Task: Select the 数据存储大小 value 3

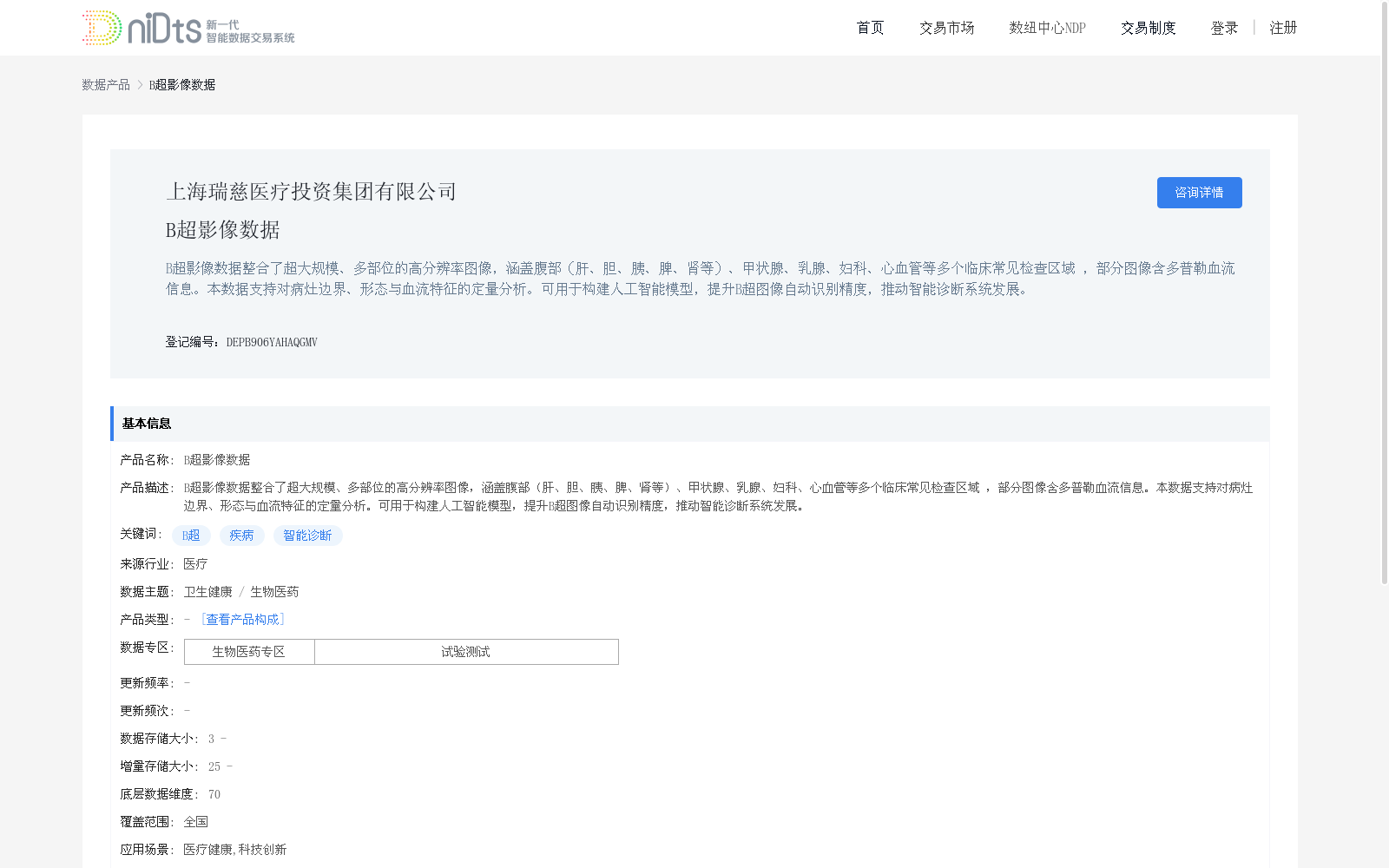Action: click(x=211, y=739)
